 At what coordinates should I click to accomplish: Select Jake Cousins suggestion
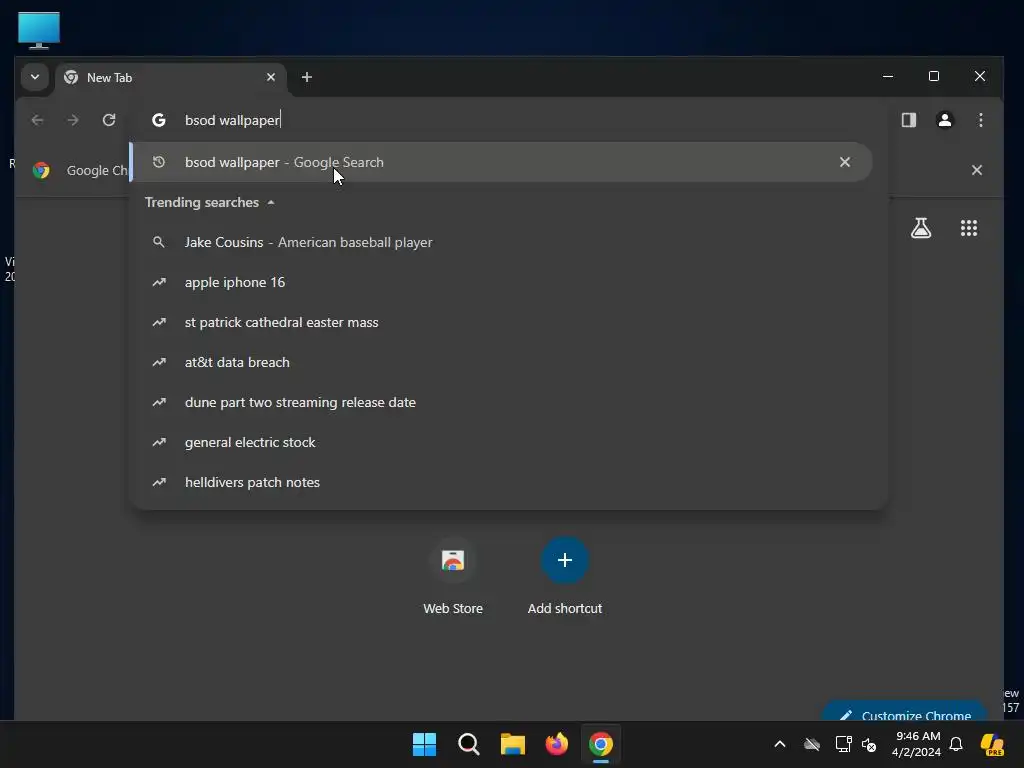pos(509,242)
